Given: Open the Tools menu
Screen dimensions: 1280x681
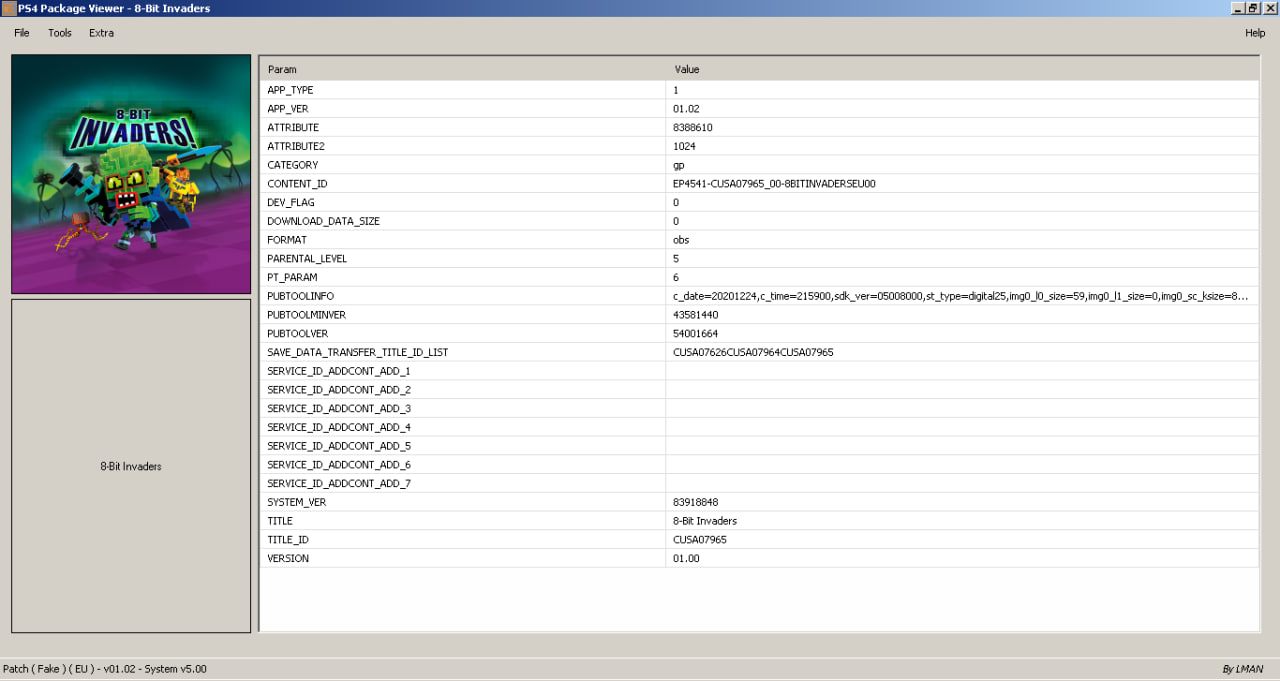Looking at the screenshot, I should pos(60,33).
